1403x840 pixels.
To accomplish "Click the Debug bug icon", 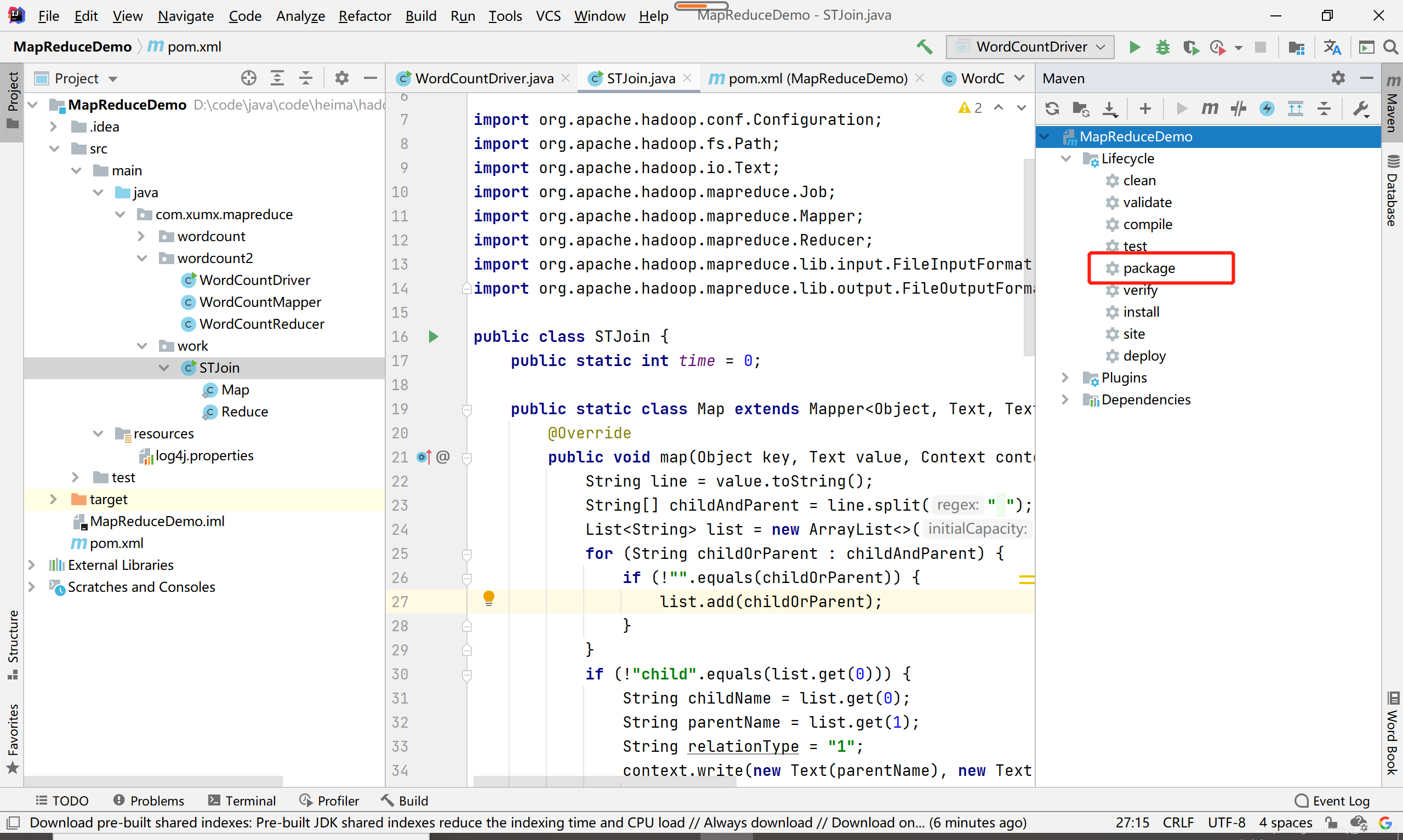I will coord(1162,47).
